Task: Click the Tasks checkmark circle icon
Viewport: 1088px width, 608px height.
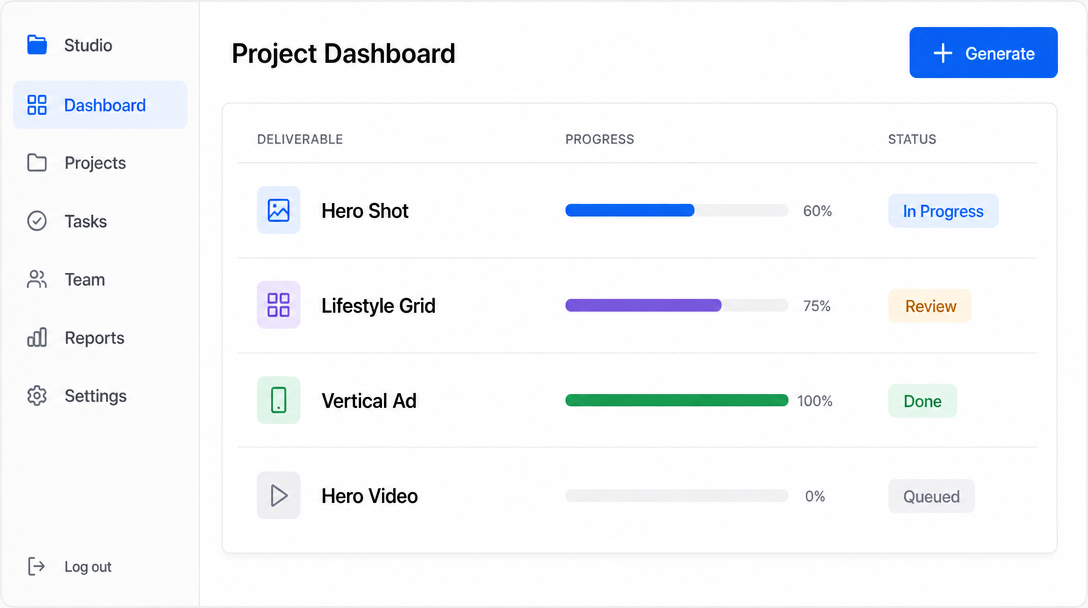Action: 37,221
